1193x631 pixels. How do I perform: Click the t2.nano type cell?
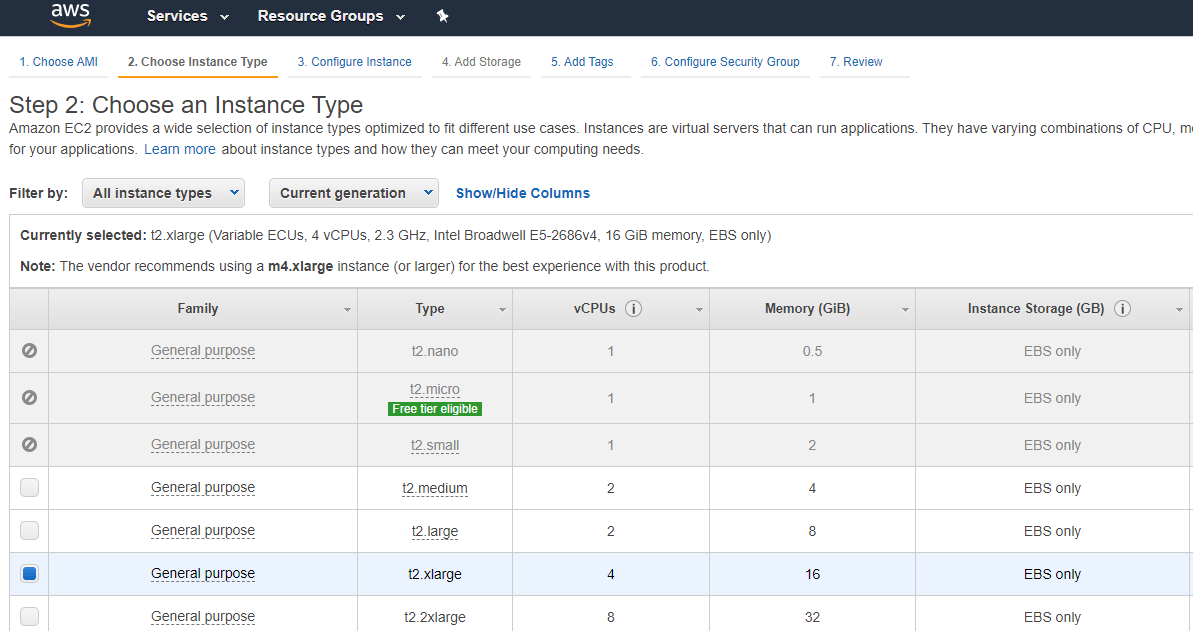point(435,351)
